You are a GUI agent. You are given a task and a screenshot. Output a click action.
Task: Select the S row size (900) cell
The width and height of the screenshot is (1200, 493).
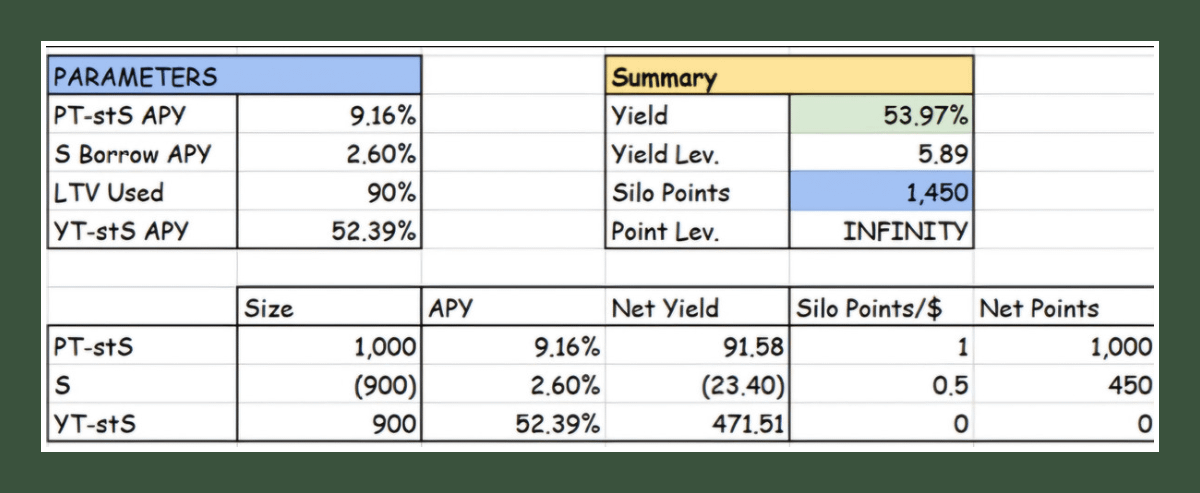(x=328, y=386)
